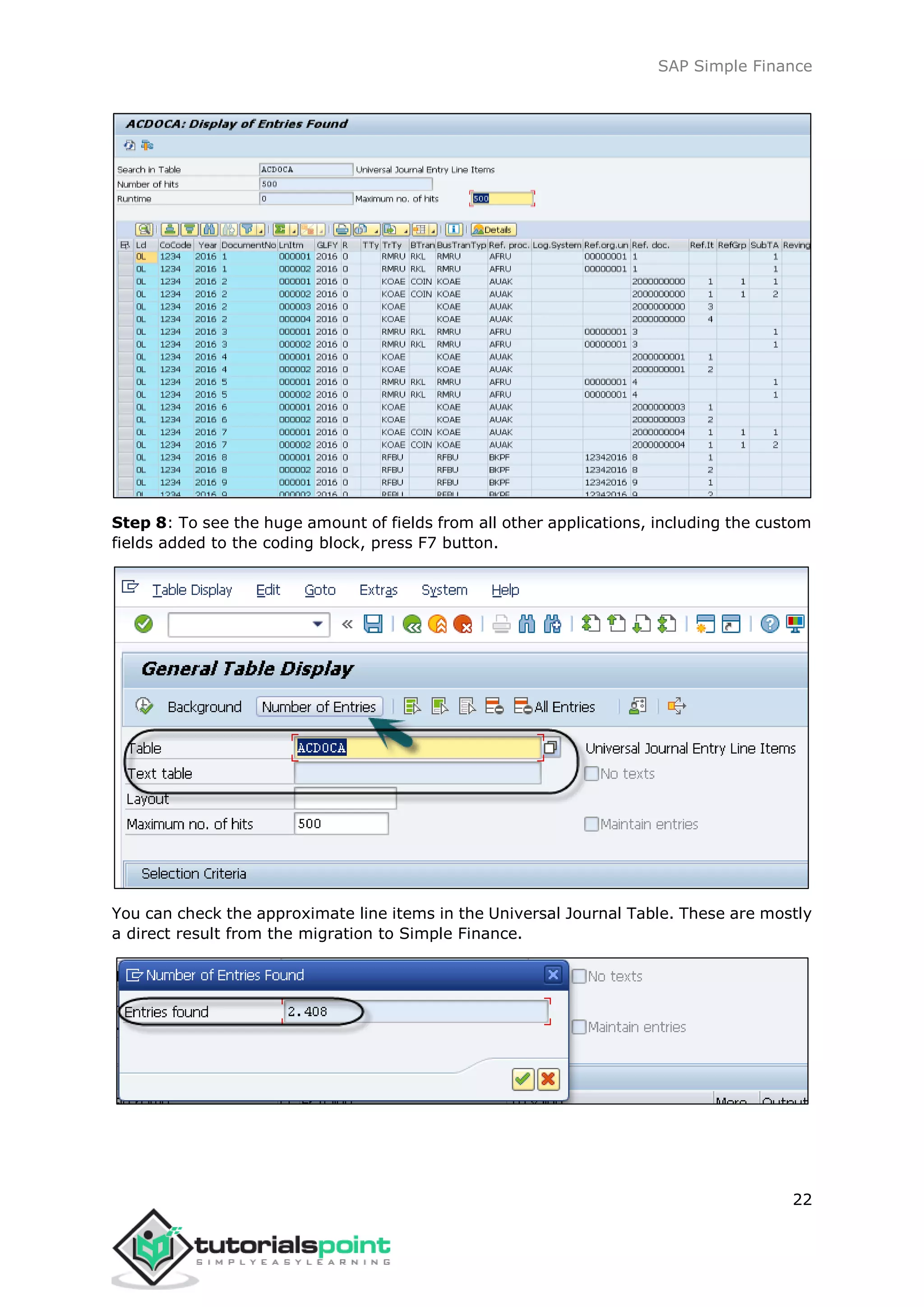Open the Total sigma dropdown arrow
The height and width of the screenshot is (1307, 924).
click(294, 230)
